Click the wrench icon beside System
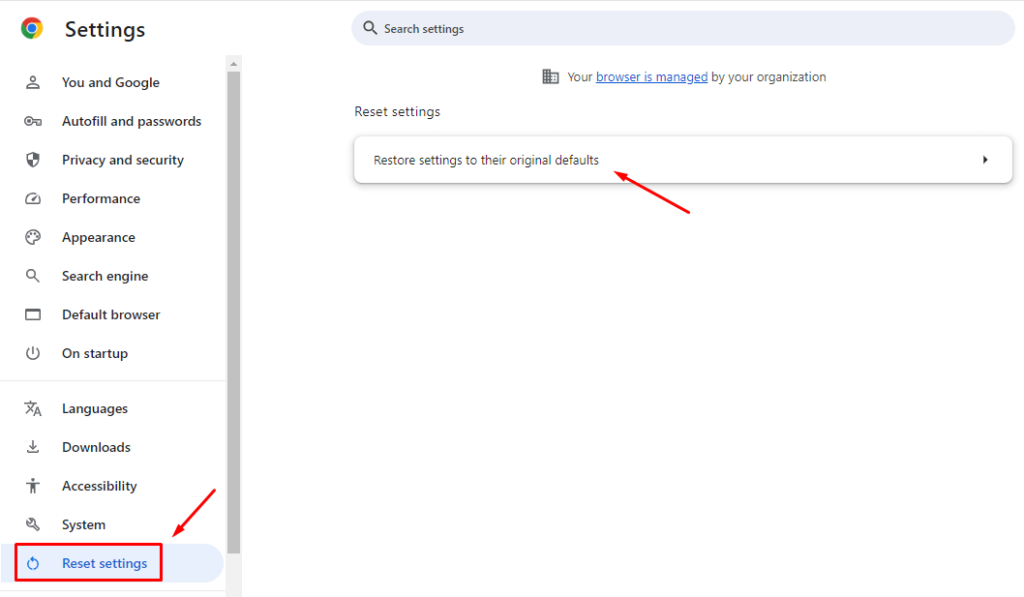The height and width of the screenshot is (597, 1024). [33, 524]
